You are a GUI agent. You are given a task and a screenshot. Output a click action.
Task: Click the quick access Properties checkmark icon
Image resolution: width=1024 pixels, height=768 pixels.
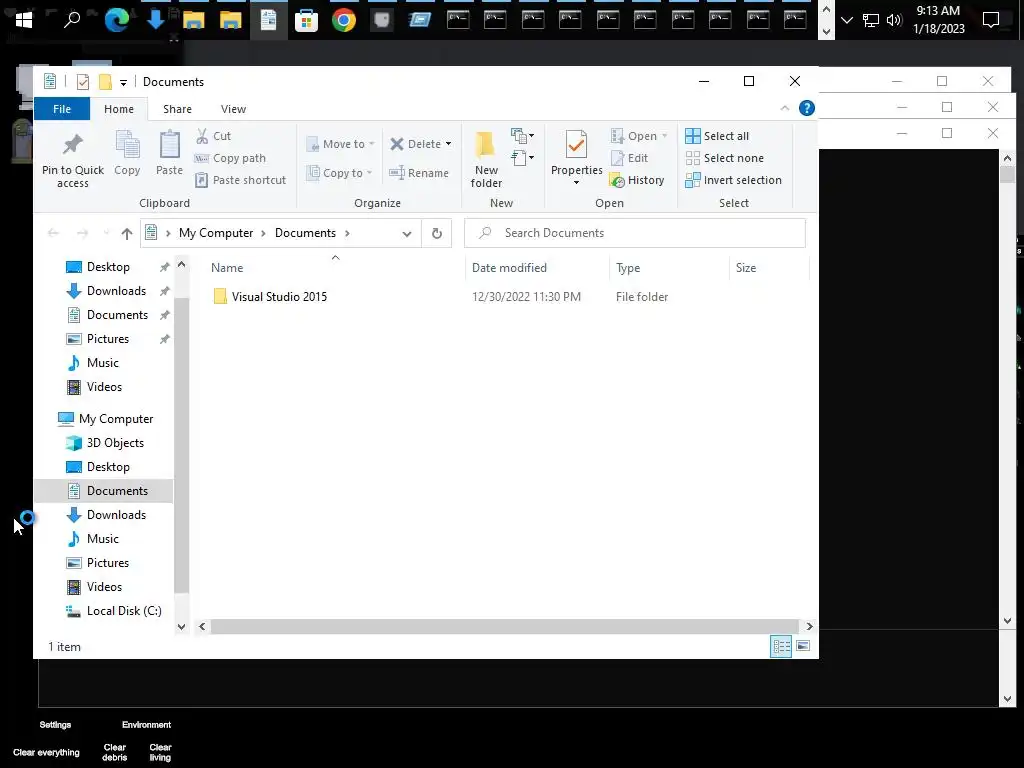pos(83,82)
